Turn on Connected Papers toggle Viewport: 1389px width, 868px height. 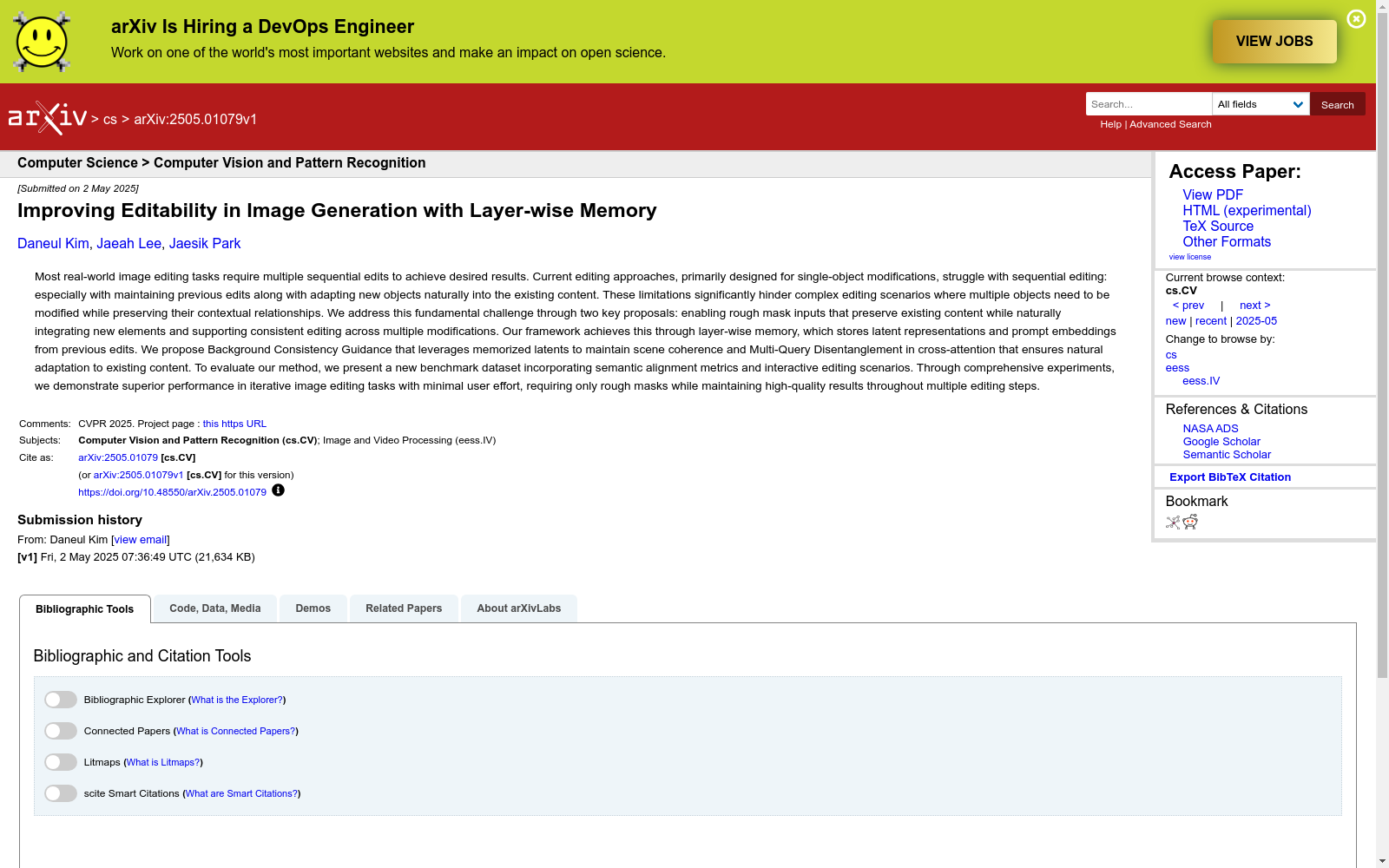point(61,731)
